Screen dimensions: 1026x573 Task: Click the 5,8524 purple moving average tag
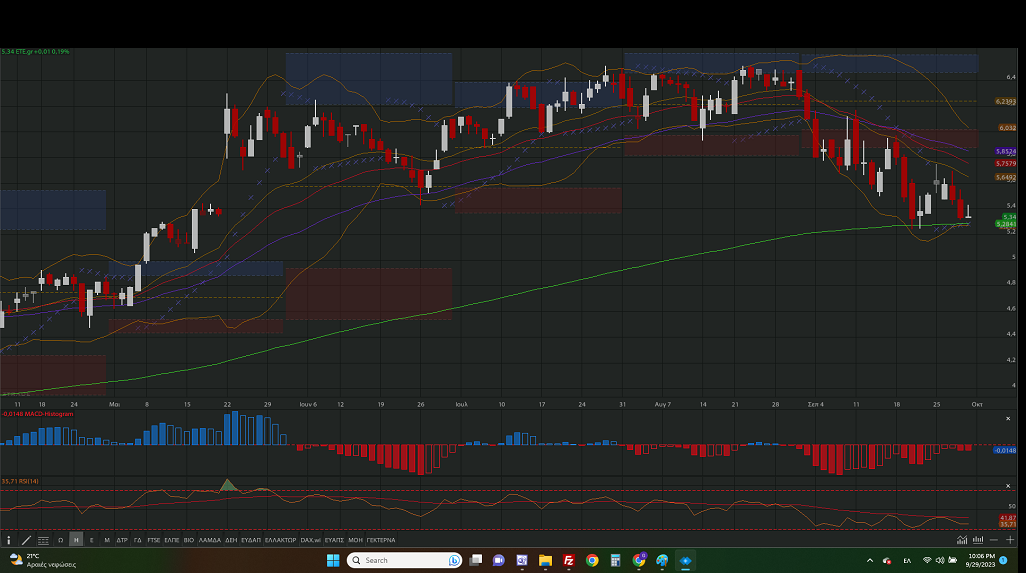click(x=1006, y=151)
